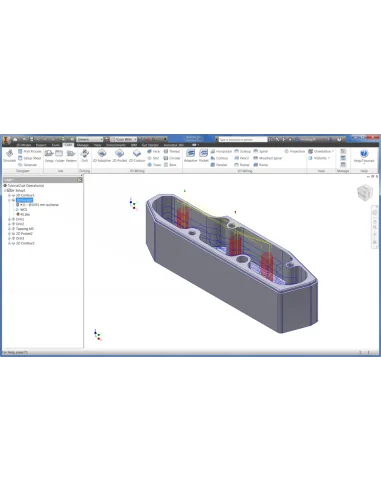This screenshot has height=492, width=381.
Task: Open the Visibility dropdown
Action: click(319, 158)
